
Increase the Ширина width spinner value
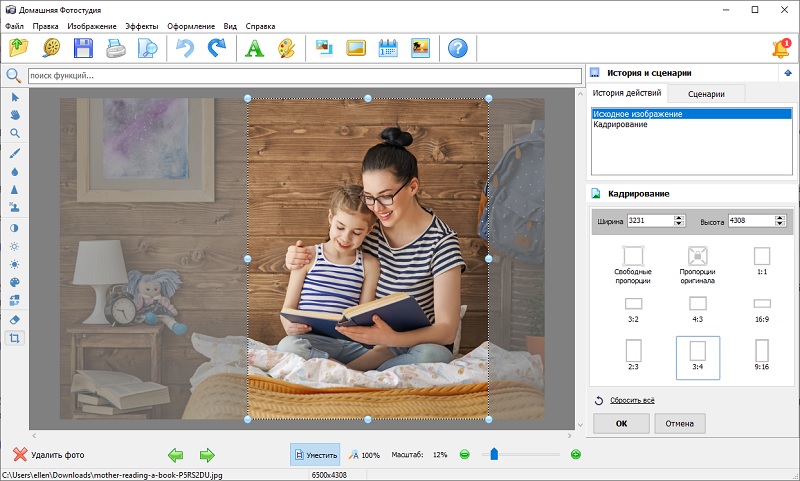click(680, 217)
